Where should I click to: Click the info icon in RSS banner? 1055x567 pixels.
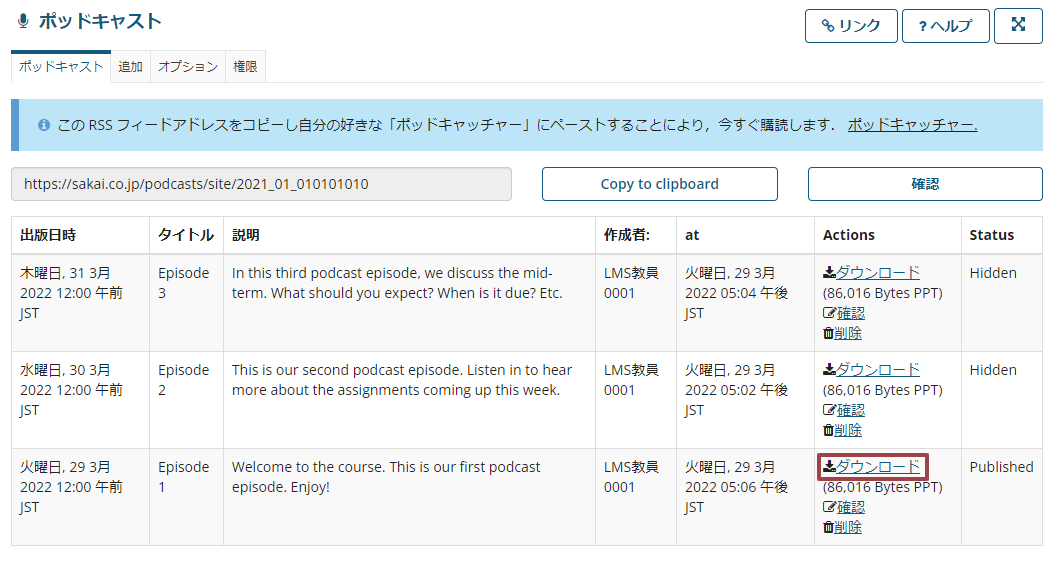click(44, 125)
